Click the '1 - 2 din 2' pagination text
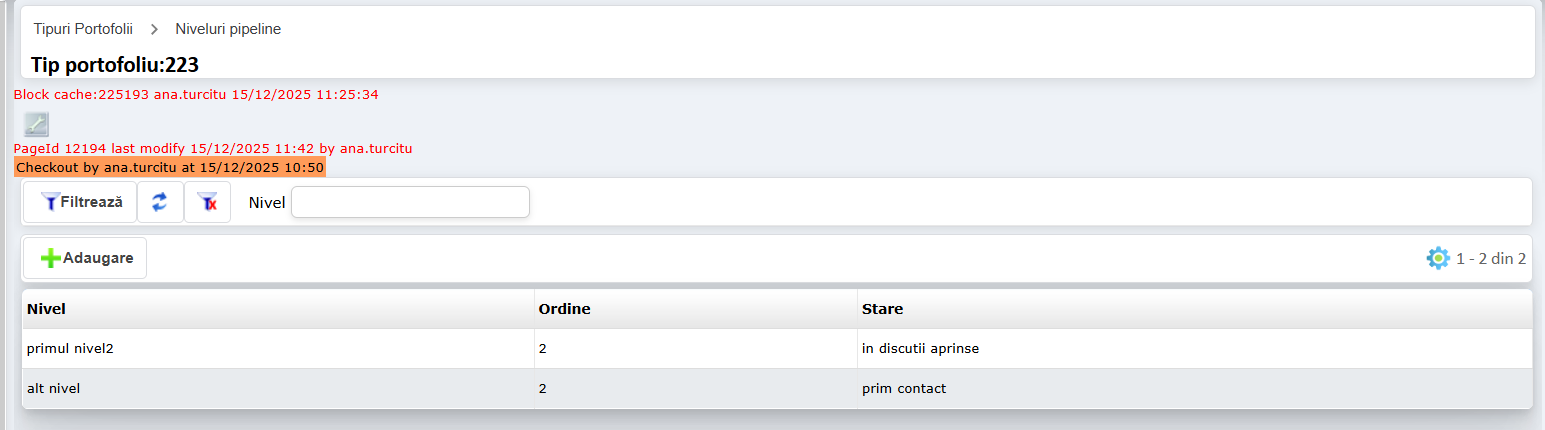The height and width of the screenshot is (430, 1545). pos(1491,258)
